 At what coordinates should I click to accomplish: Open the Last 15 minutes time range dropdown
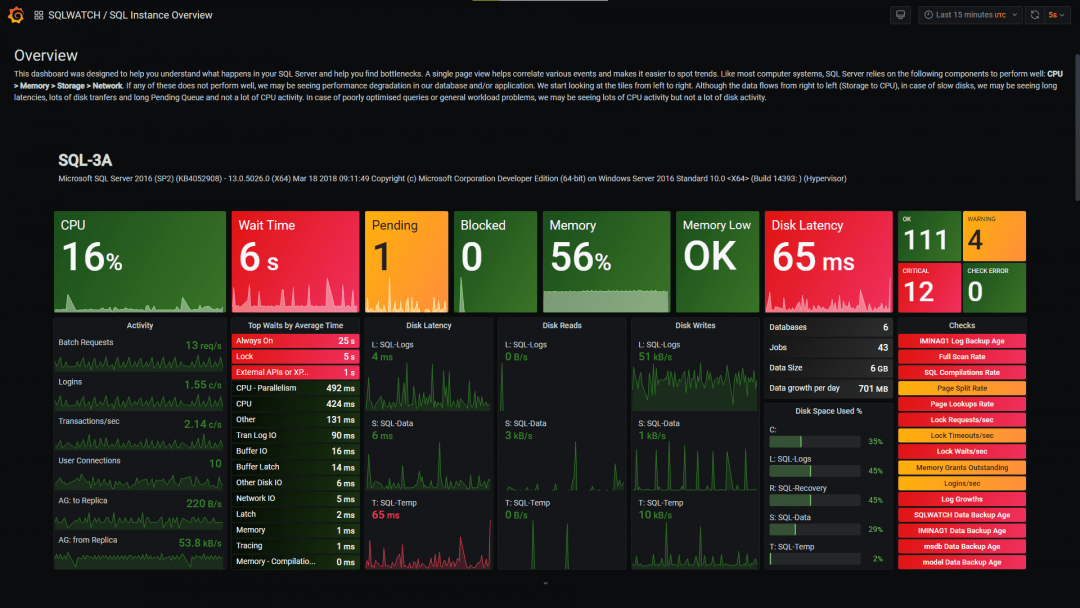968,14
